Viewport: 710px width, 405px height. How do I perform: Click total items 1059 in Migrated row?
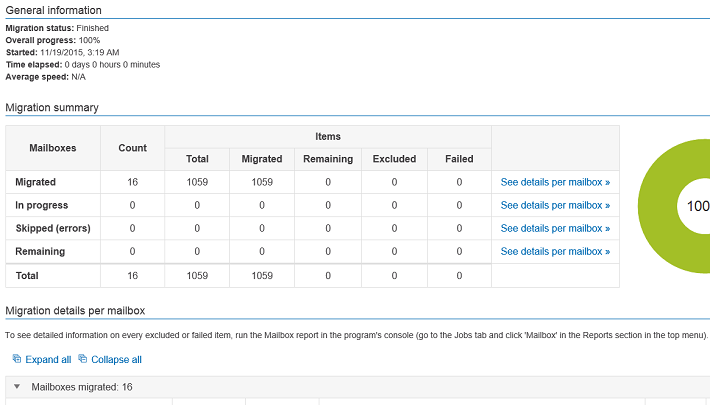(197, 182)
